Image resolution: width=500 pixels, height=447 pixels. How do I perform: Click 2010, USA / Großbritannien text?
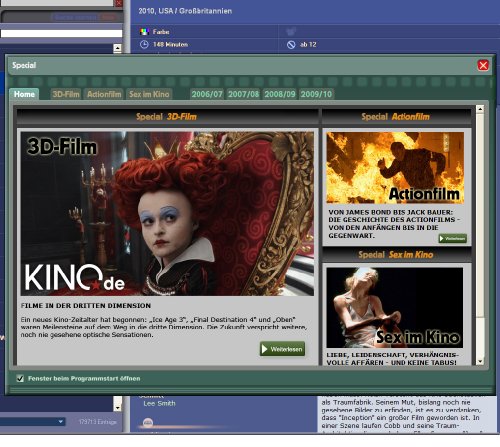tap(185, 11)
